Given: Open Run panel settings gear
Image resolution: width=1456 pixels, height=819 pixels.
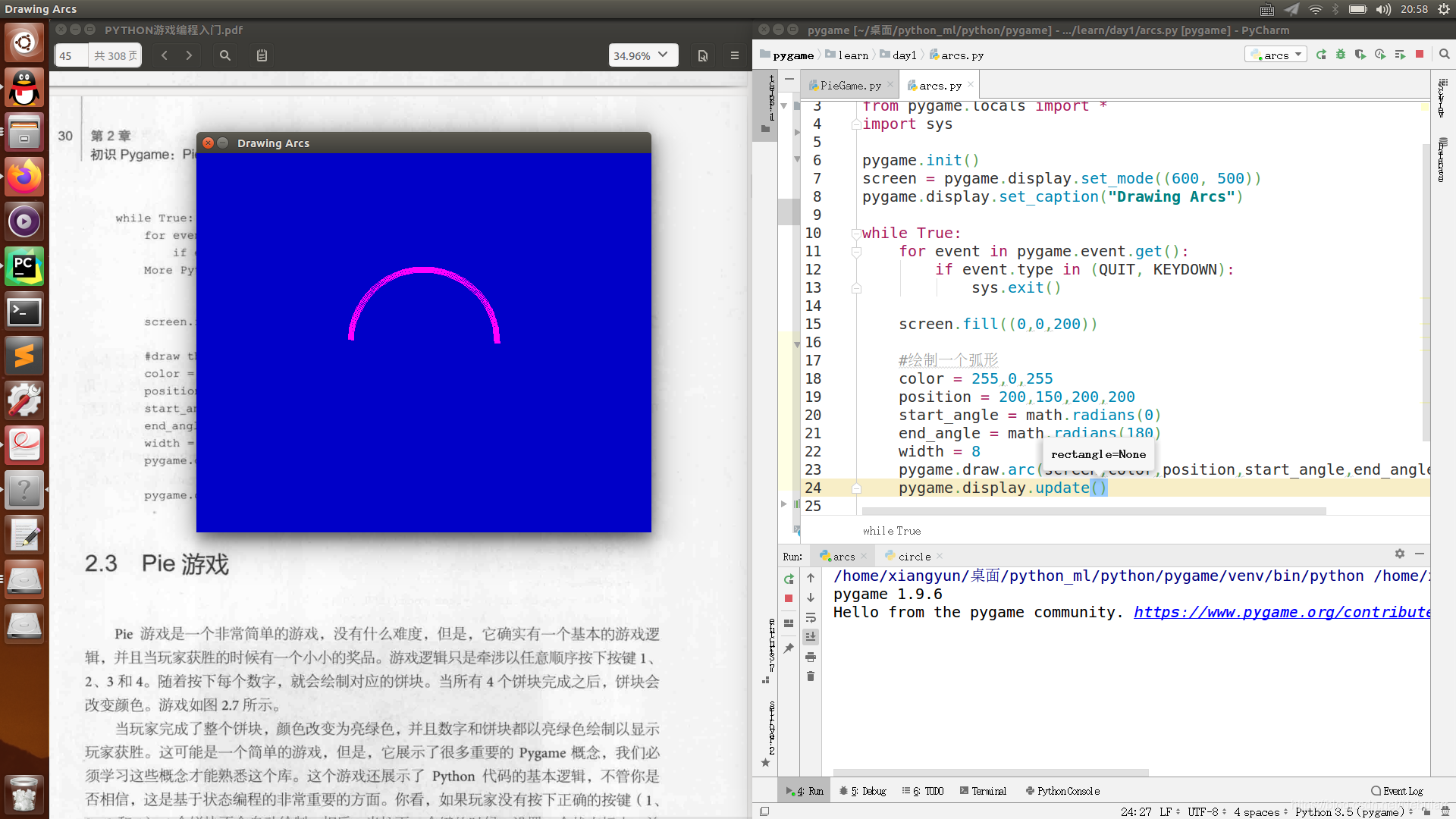Looking at the screenshot, I should [1400, 554].
